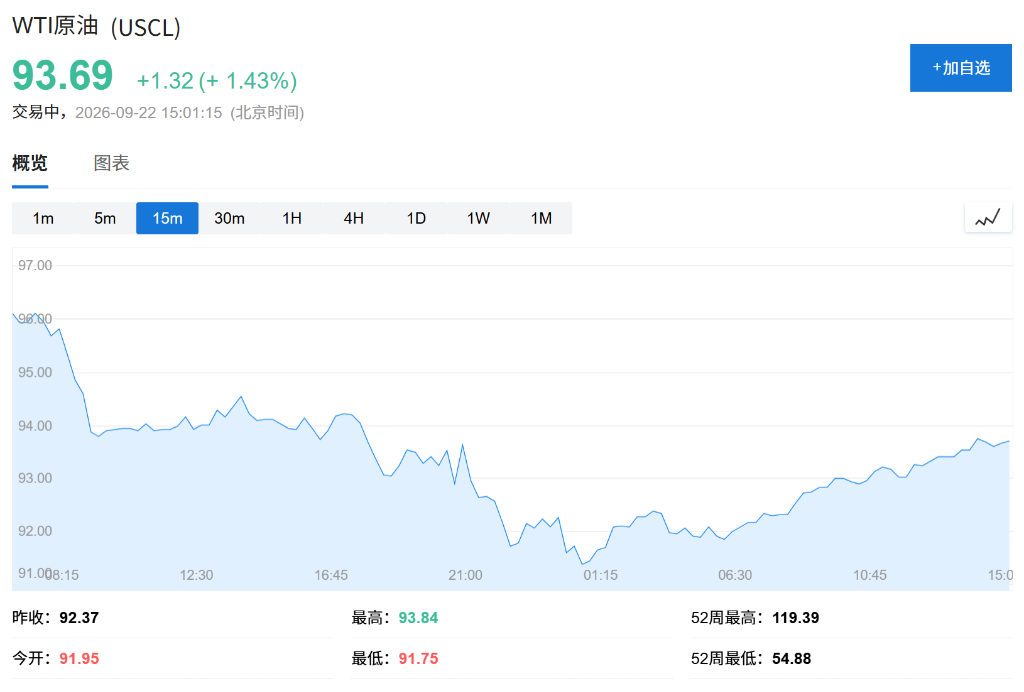
Task: Choose the 4H timeframe
Action: (x=354, y=218)
